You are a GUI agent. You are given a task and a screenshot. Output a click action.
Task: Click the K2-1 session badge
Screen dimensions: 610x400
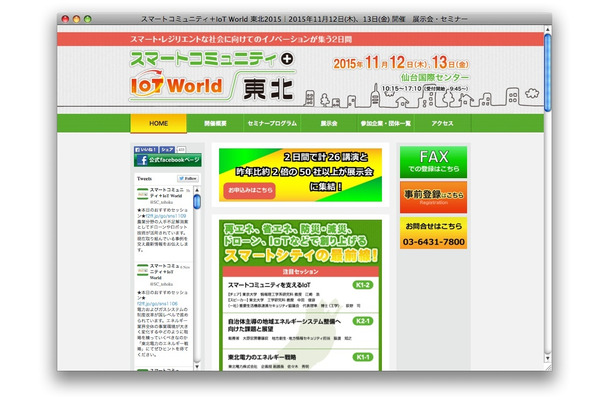[x=363, y=321]
